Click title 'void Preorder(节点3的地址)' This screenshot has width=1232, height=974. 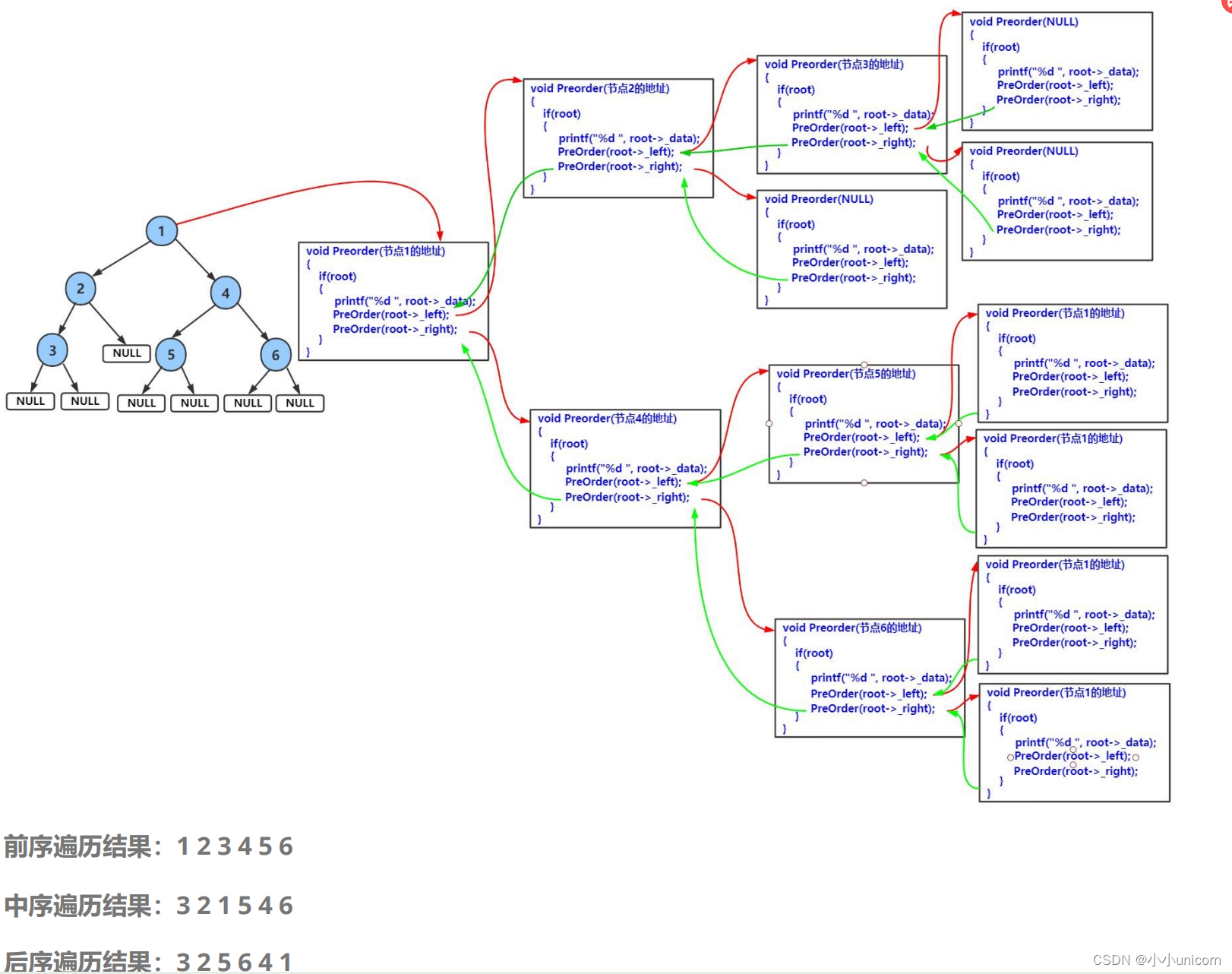click(834, 65)
